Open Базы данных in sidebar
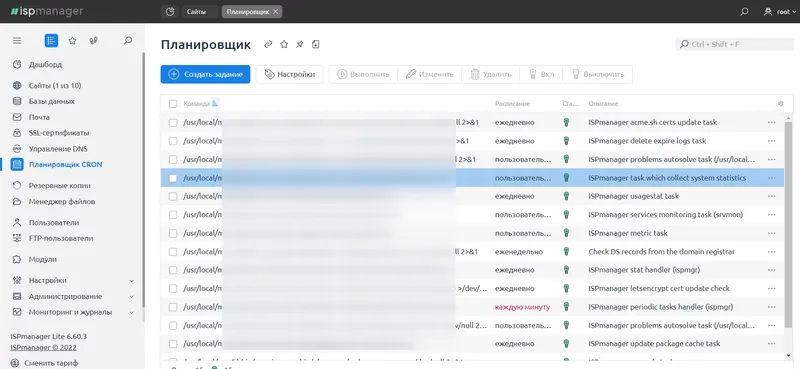 [x=52, y=101]
